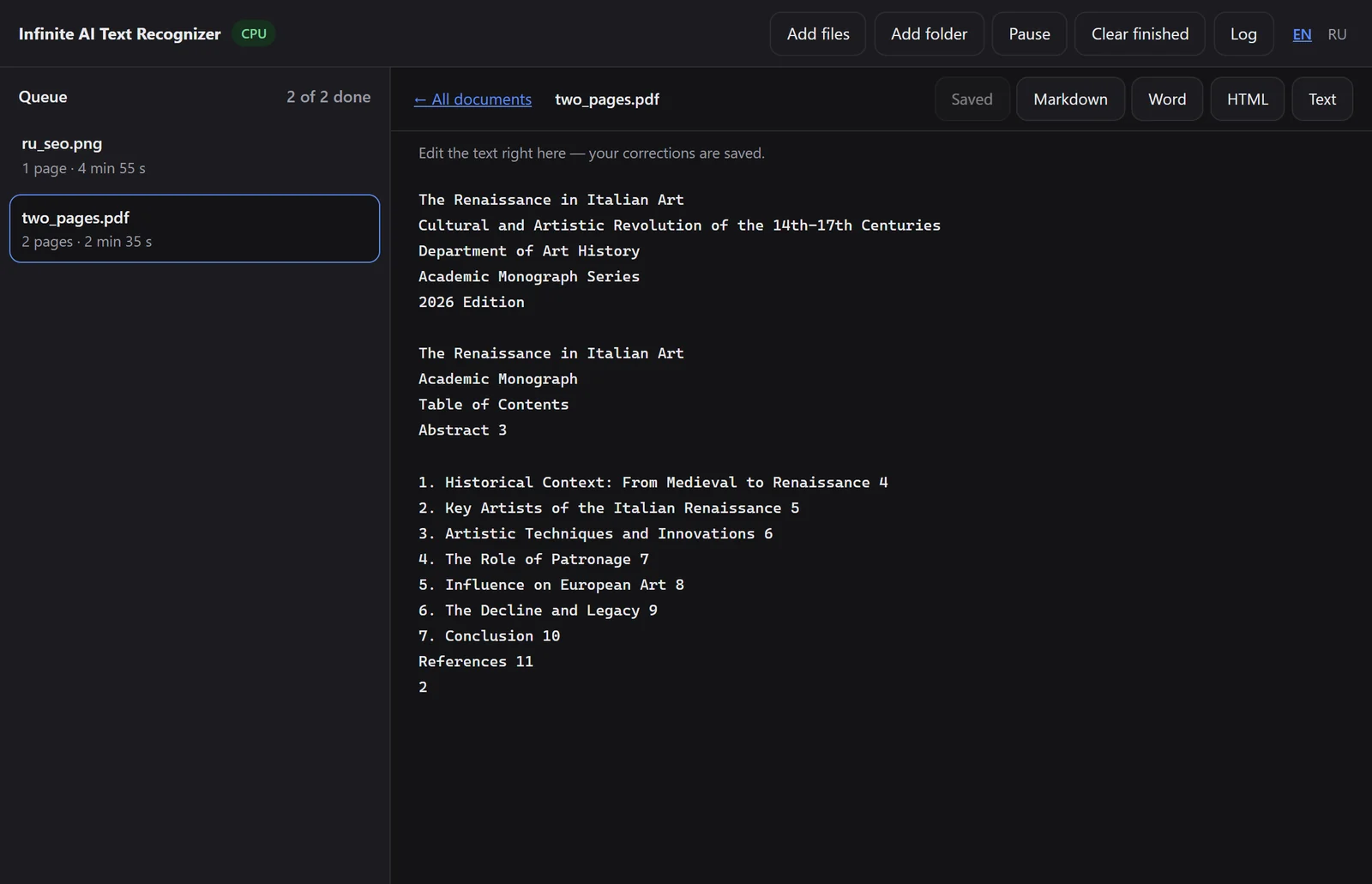Export document as Markdown

1070,99
